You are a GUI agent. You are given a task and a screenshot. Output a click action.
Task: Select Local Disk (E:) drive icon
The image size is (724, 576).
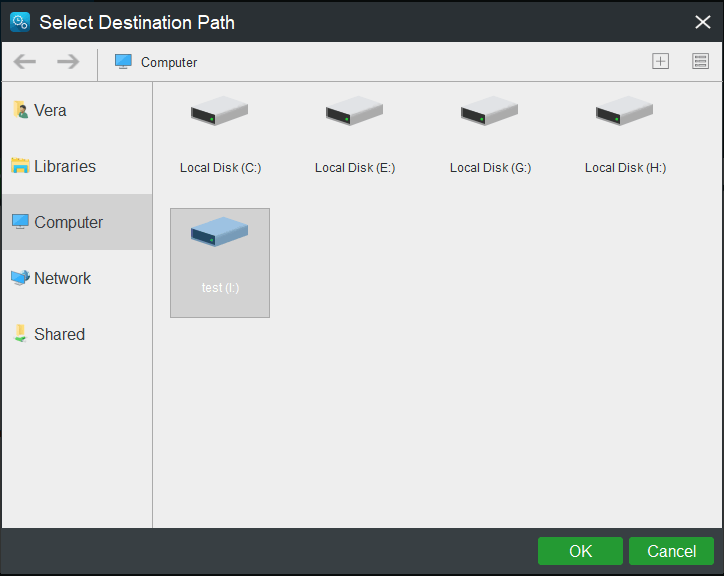point(354,111)
